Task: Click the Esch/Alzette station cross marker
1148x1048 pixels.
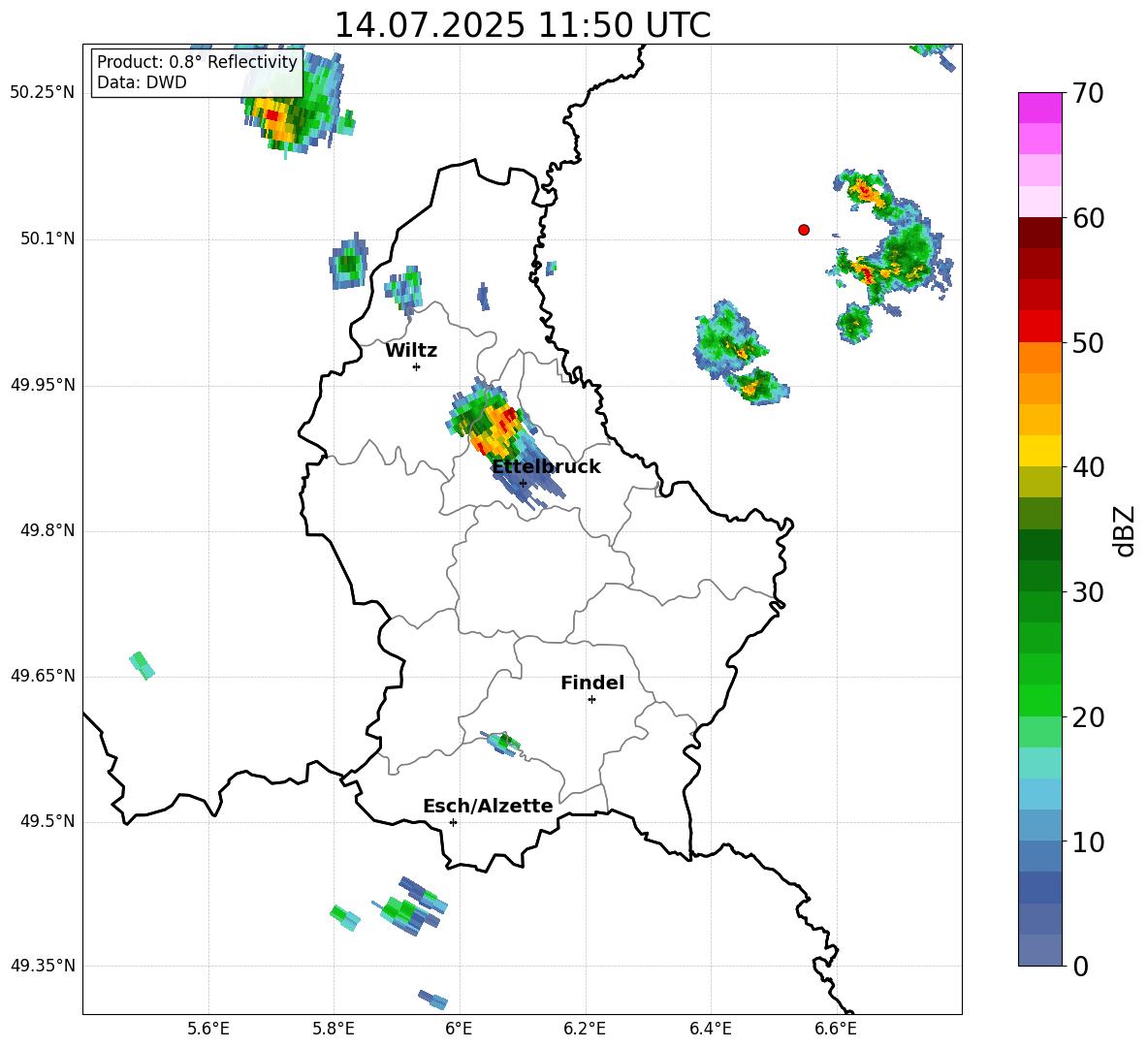Action: coord(453,822)
